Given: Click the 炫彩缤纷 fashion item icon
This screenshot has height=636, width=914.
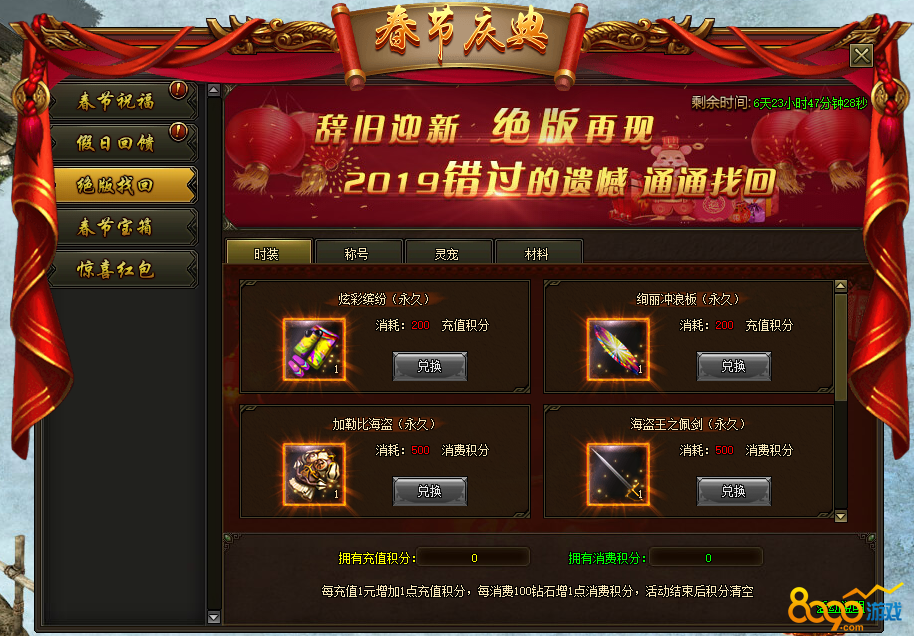Looking at the screenshot, I should click(314, 349).
